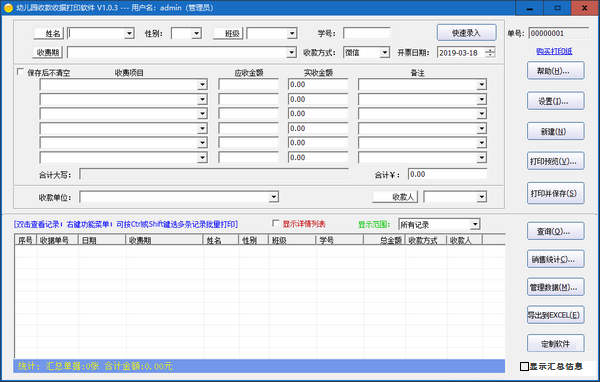Expand the 姓名 name combo box
The width and height of the screenshot is (600, 382).
coord(129,33)
